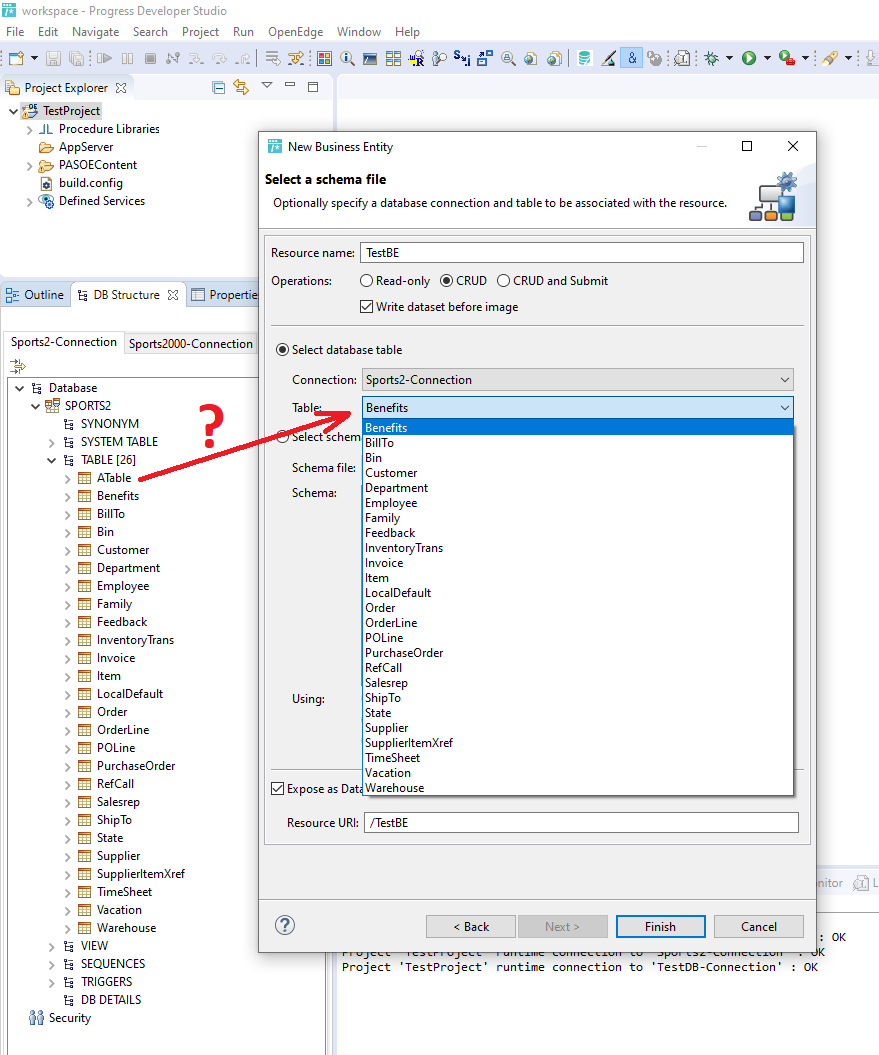The width and height of the screenshot is (879, 1055).
Task: Close the Table combo box dropdown arrow
Action: pyautogui.click(x=784, y=408)
